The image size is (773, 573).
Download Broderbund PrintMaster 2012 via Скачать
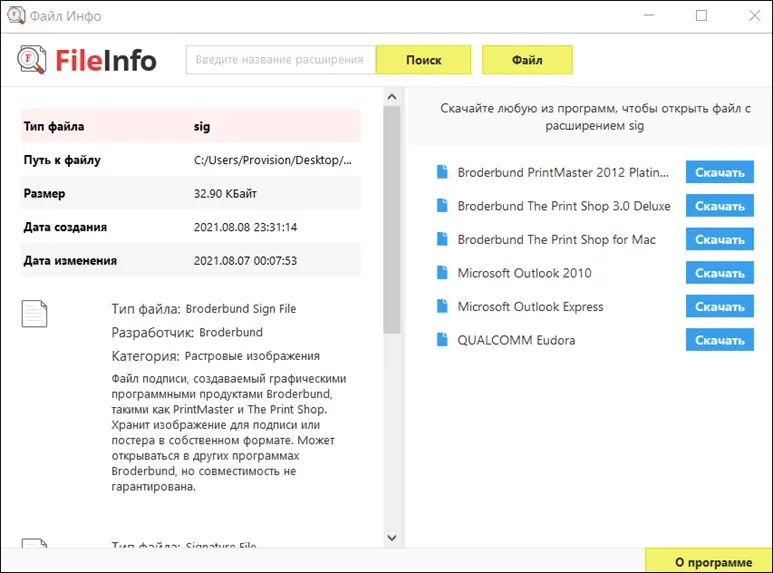coord(719,172)
